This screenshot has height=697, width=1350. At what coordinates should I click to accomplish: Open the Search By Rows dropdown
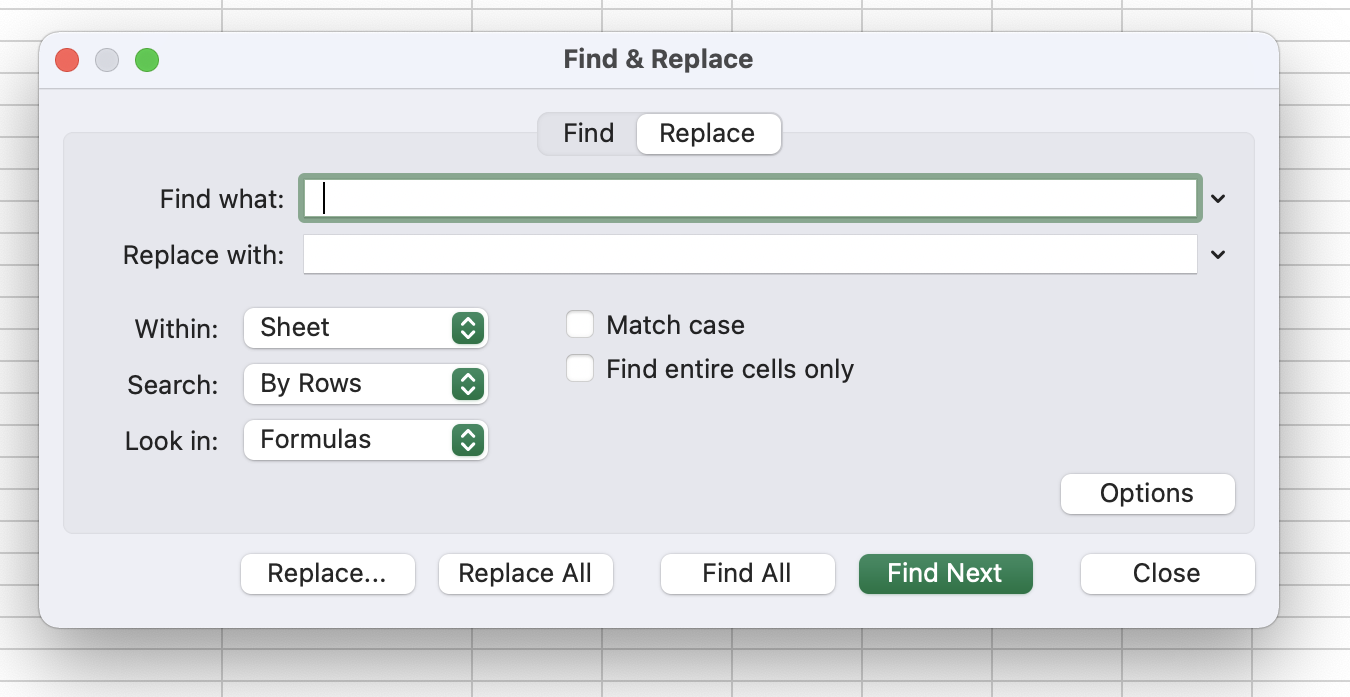(x=365, y=384)
